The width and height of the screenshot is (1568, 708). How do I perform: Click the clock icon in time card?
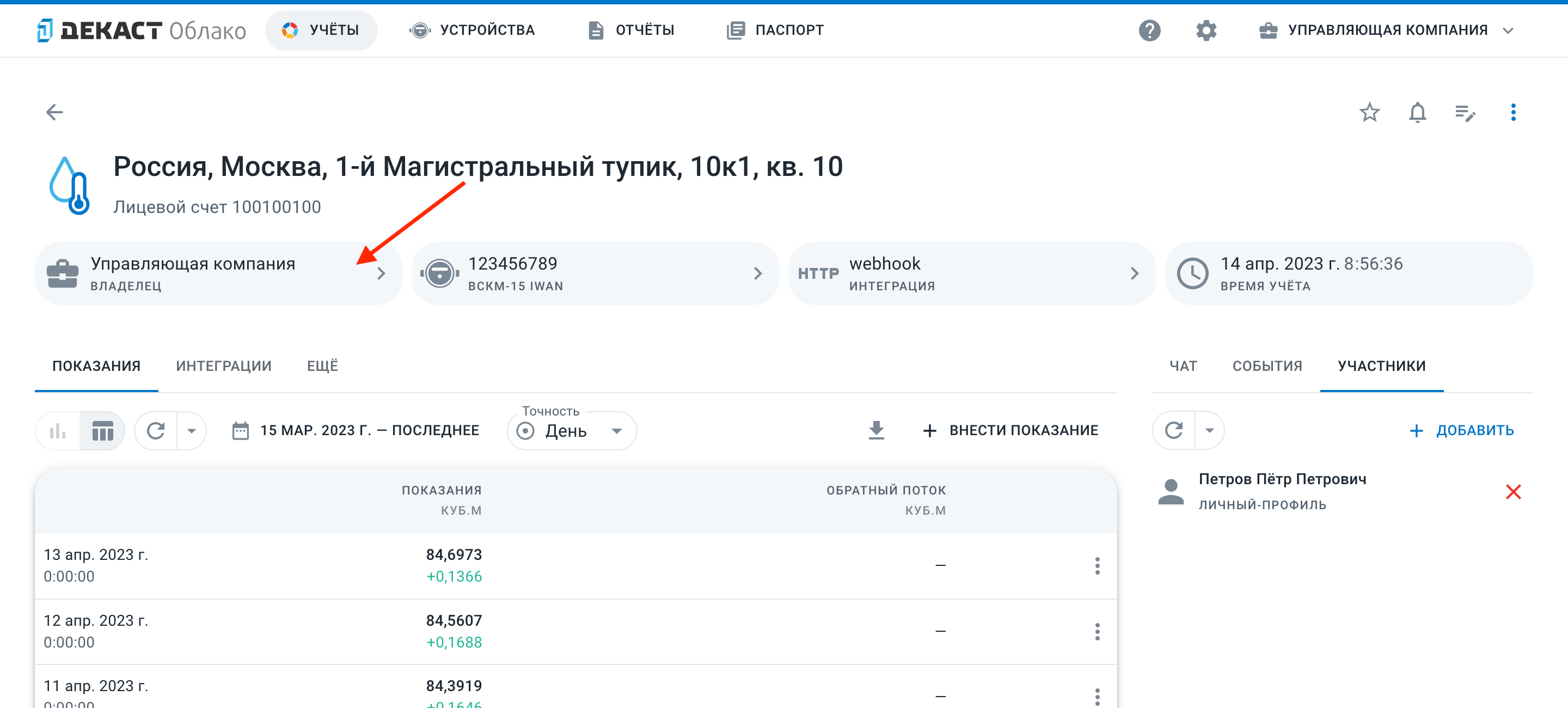[x=1192, y=273]
